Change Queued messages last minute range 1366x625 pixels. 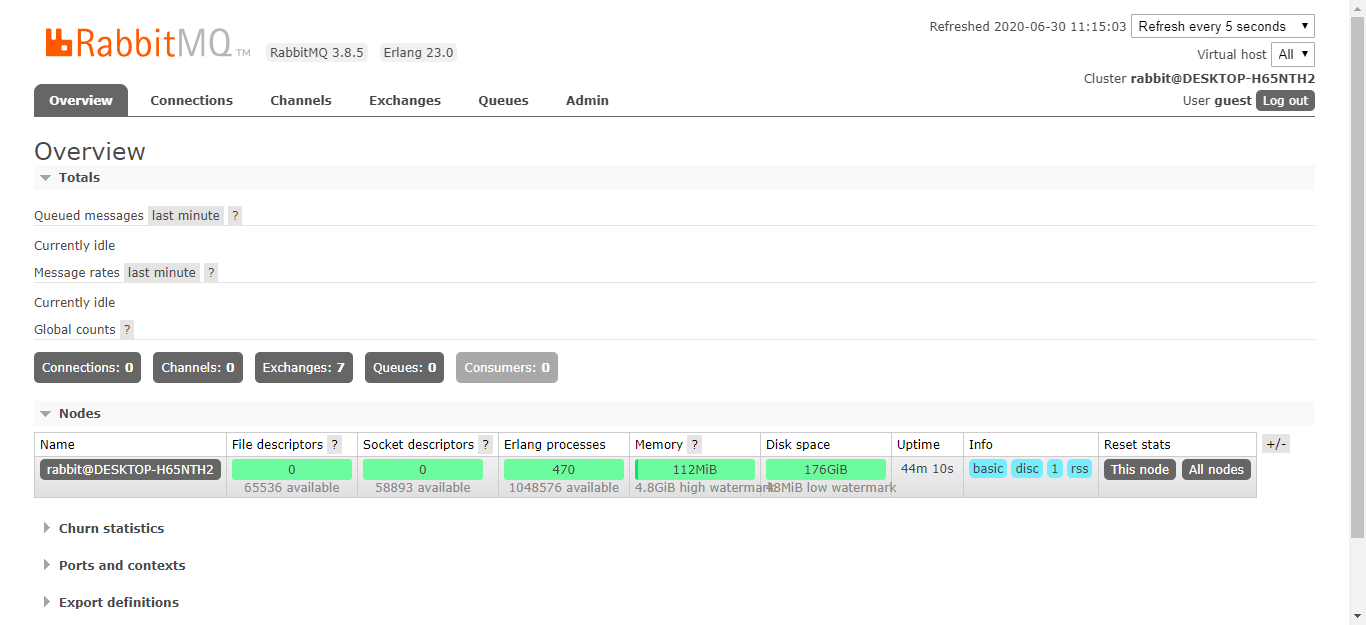(x=186, y=215)
